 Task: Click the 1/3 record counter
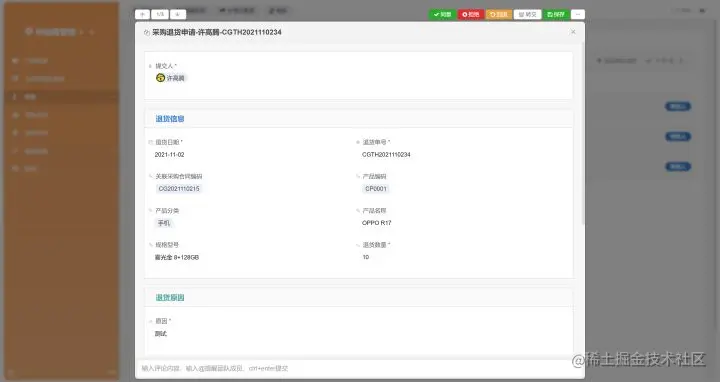160,15
